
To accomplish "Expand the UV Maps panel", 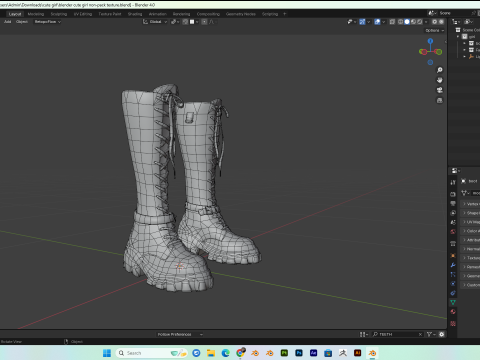I will pos(470,222).
